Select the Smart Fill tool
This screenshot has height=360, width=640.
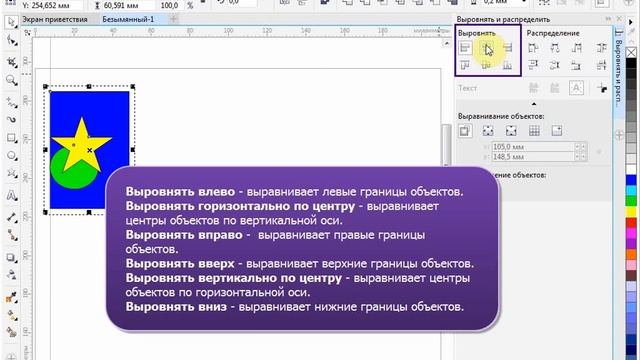tap(11, 333)
